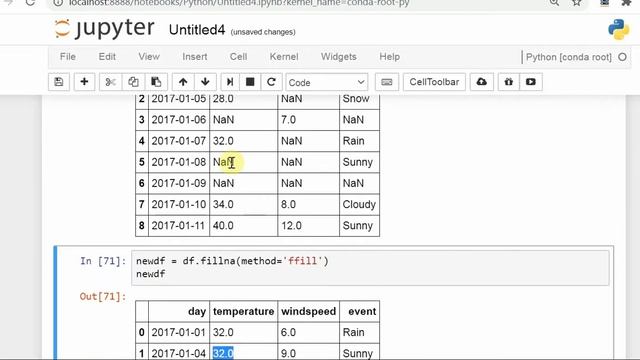Viewport: 640px width, 360px height.
Task: Open the Kernel menu
Action: 284,57
